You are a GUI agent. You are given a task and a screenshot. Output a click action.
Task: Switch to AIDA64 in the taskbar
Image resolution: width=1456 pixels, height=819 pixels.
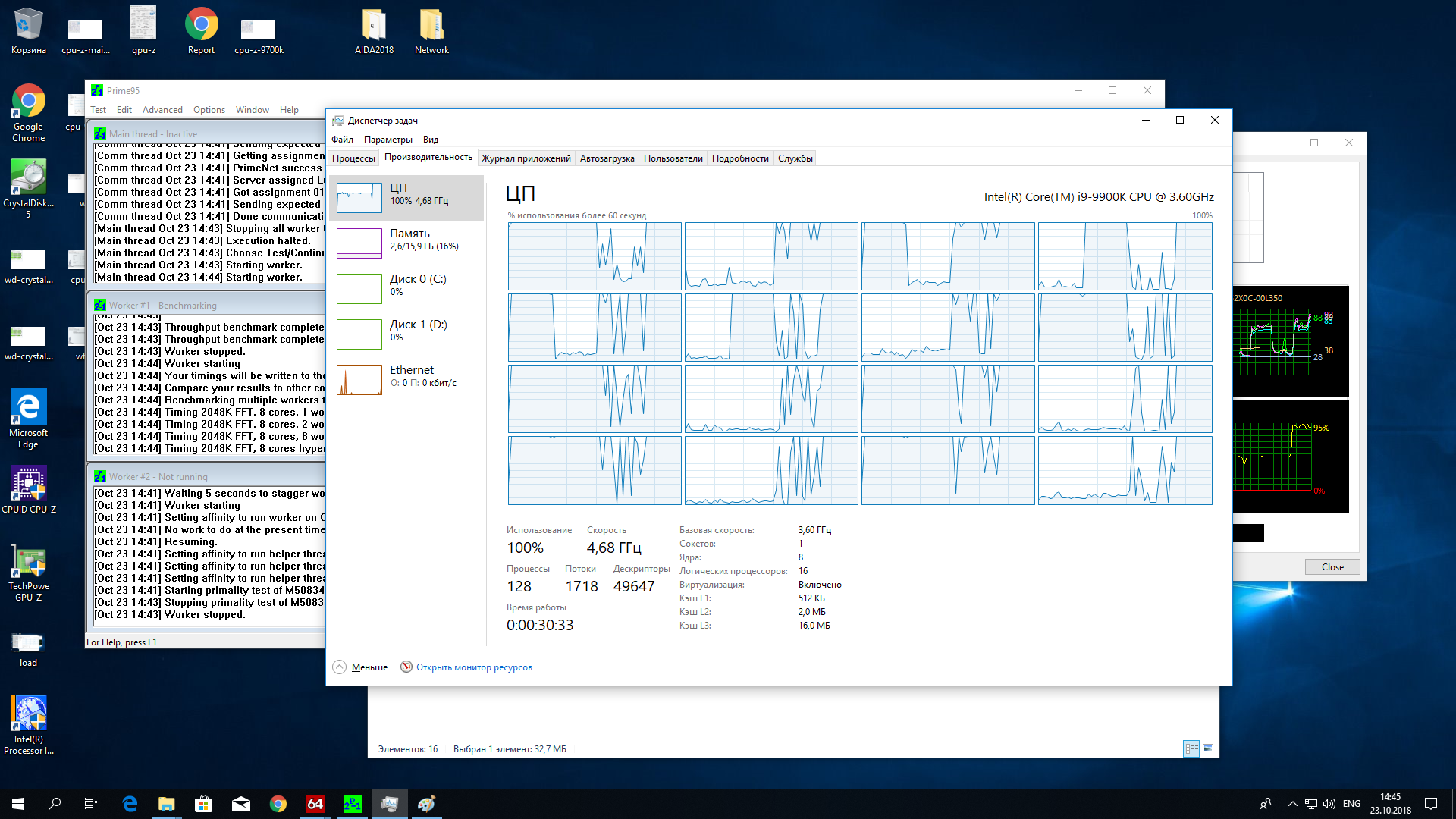[315, 804]
